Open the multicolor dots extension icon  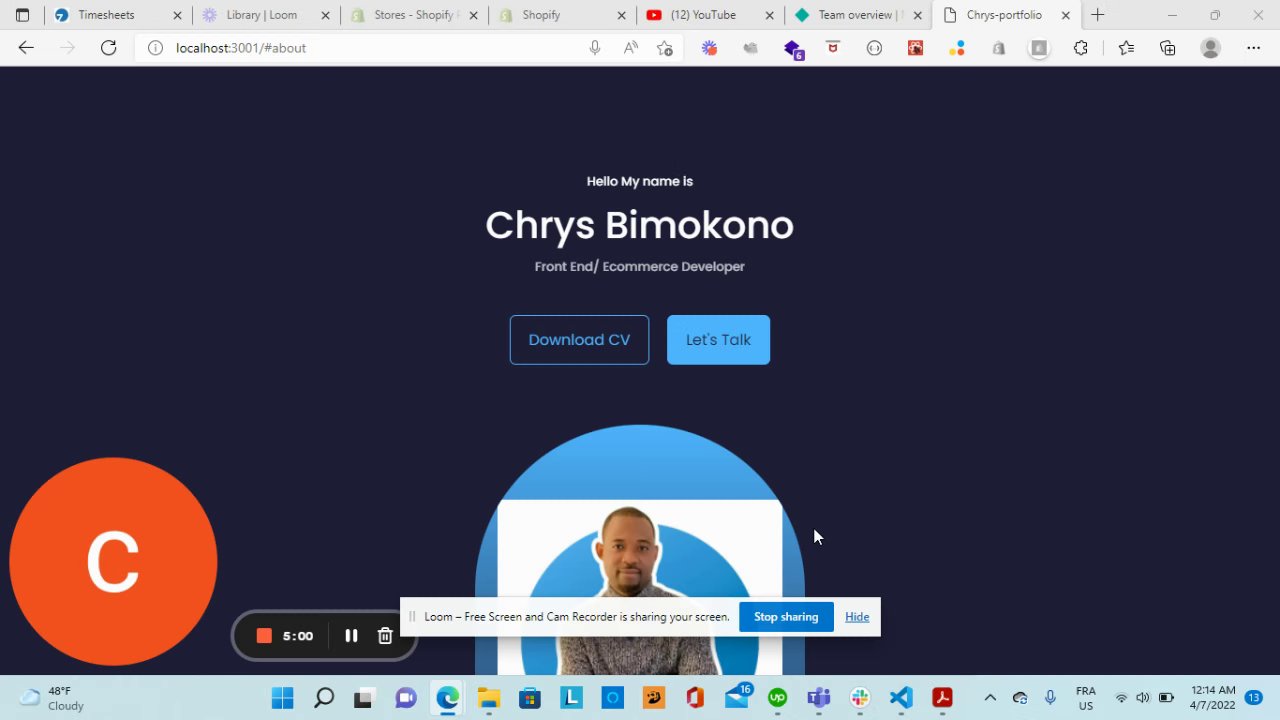click(x=957, y=48)
